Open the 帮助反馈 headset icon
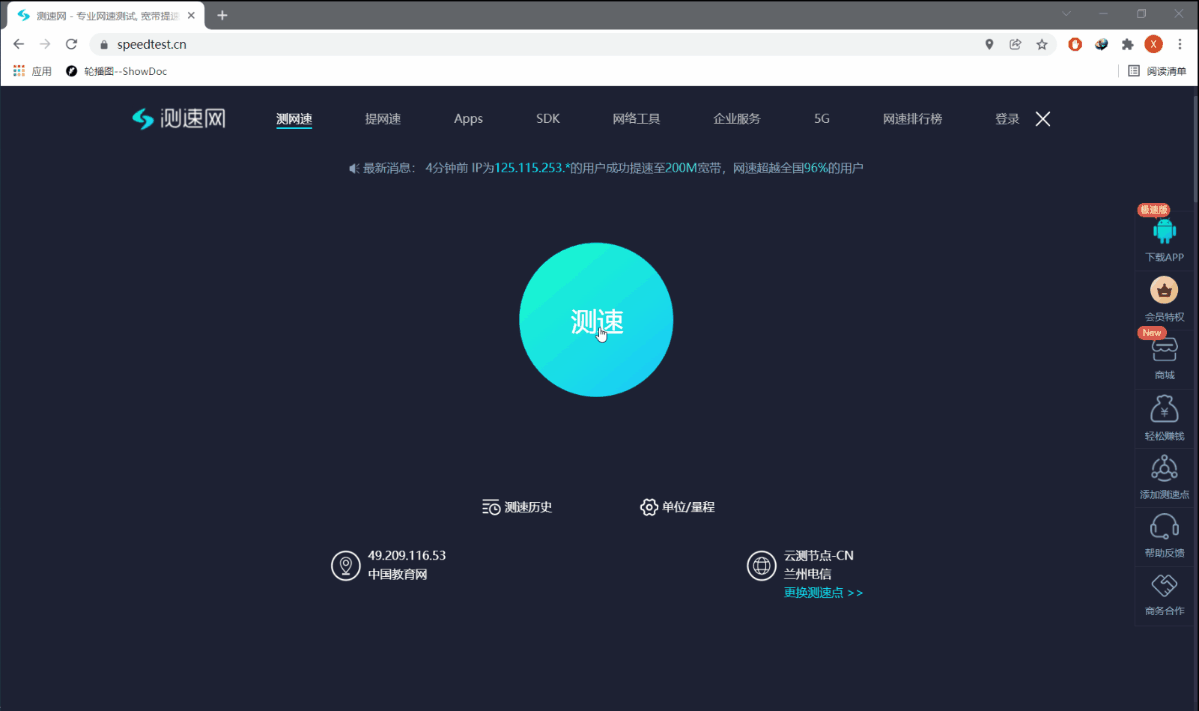The height and width of the screenshot is (711, 1199). point(1164,527)
